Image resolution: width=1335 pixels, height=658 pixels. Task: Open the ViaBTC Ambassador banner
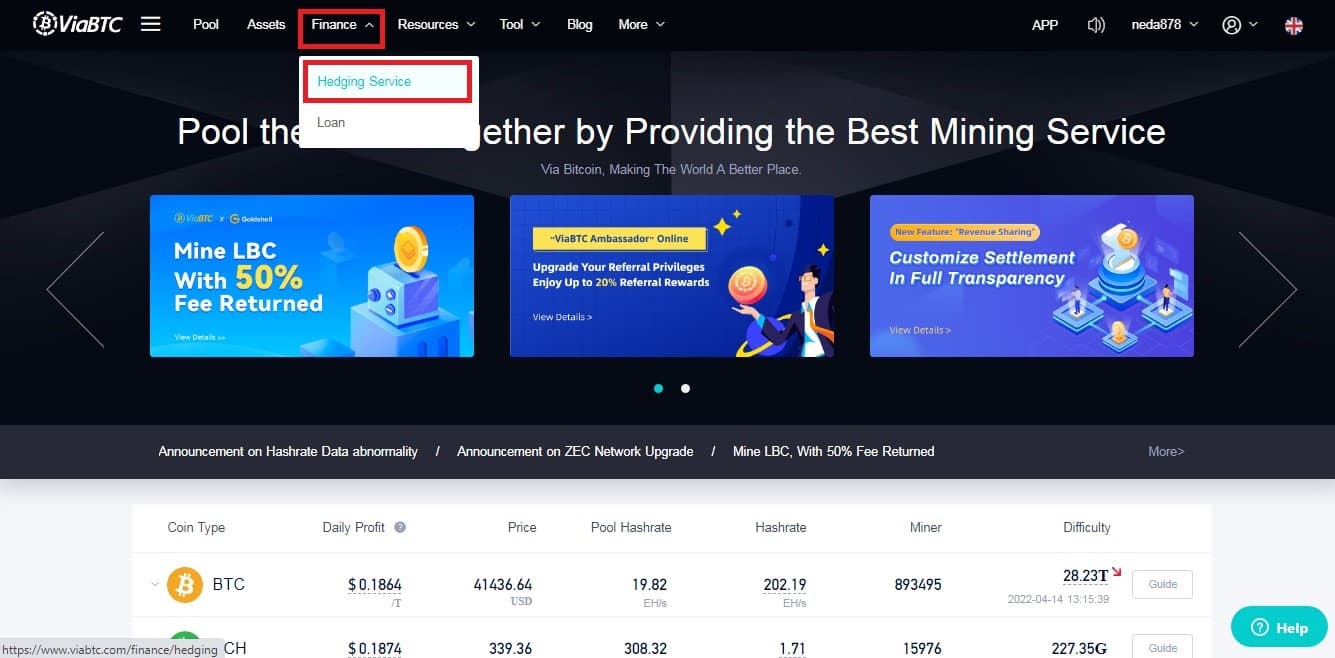coord(672,276)
